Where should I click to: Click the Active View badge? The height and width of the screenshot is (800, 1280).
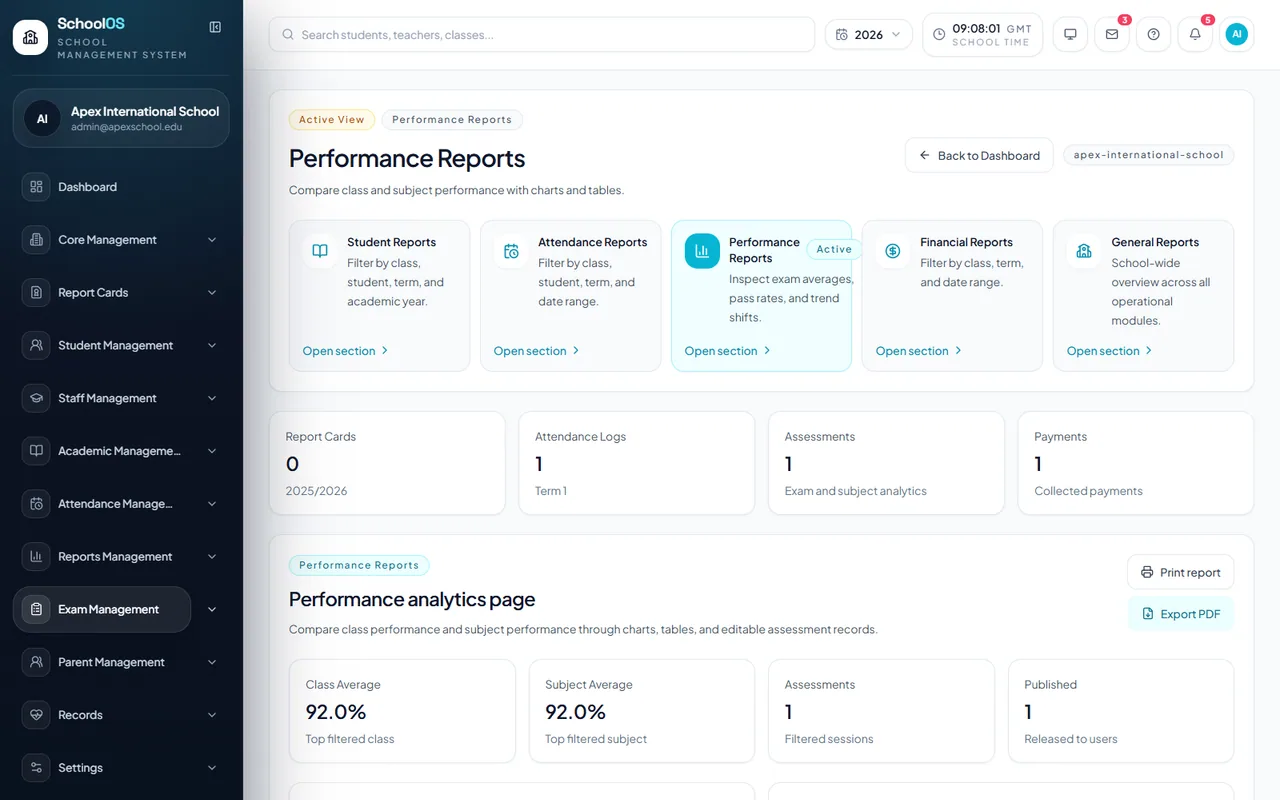click(x=332, y=120)
